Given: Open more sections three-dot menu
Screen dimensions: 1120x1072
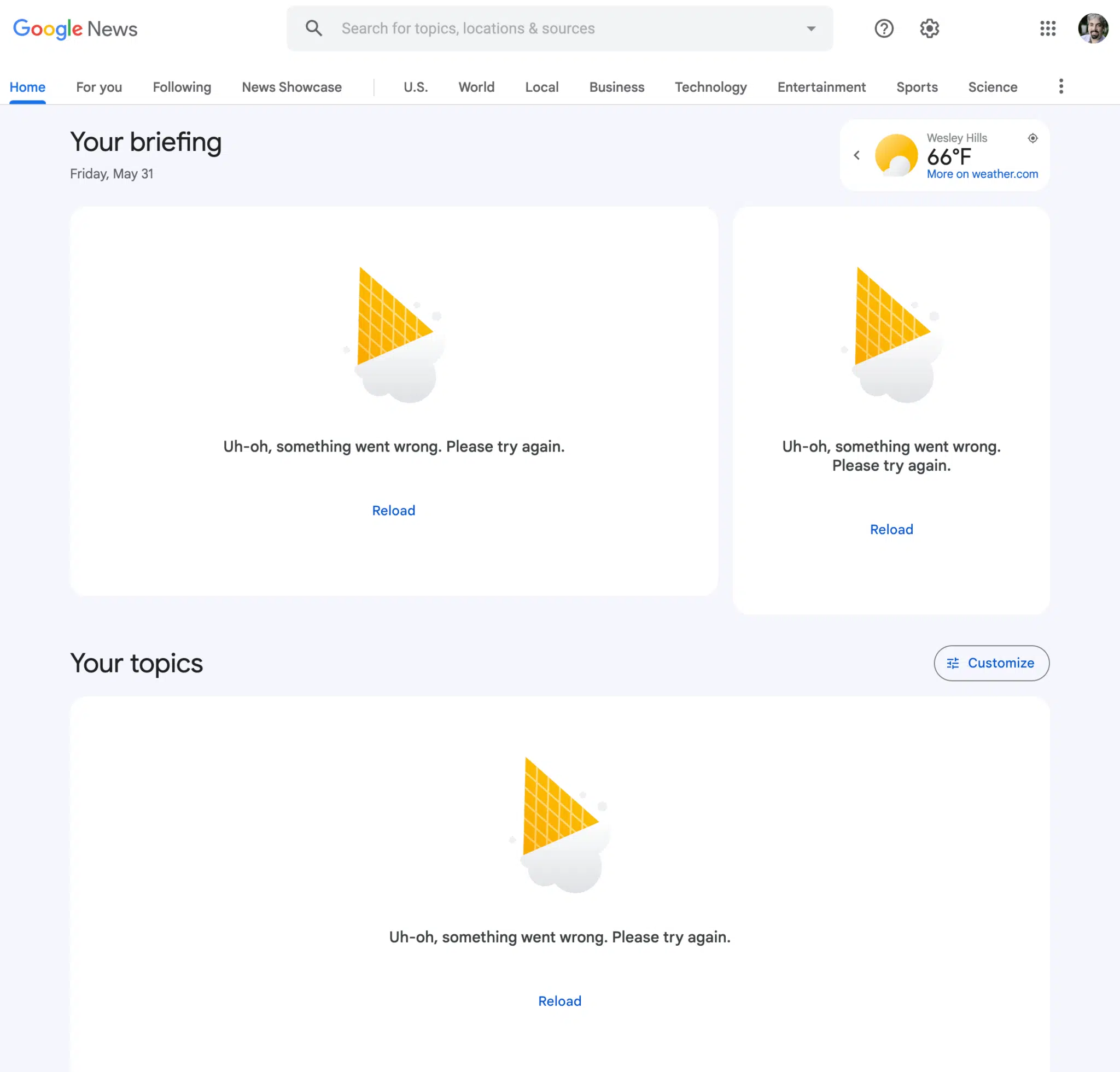Looking at the screenshot, I should (1060, 87).
